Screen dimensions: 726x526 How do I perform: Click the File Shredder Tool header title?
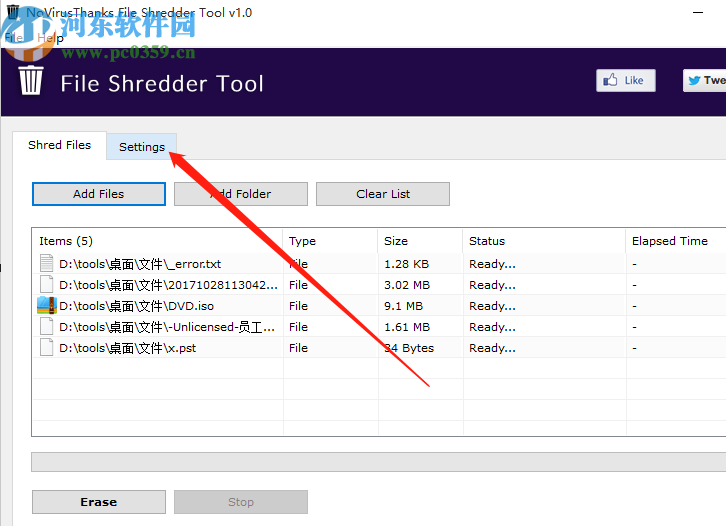pyautogui.click(x=162, y=84)
